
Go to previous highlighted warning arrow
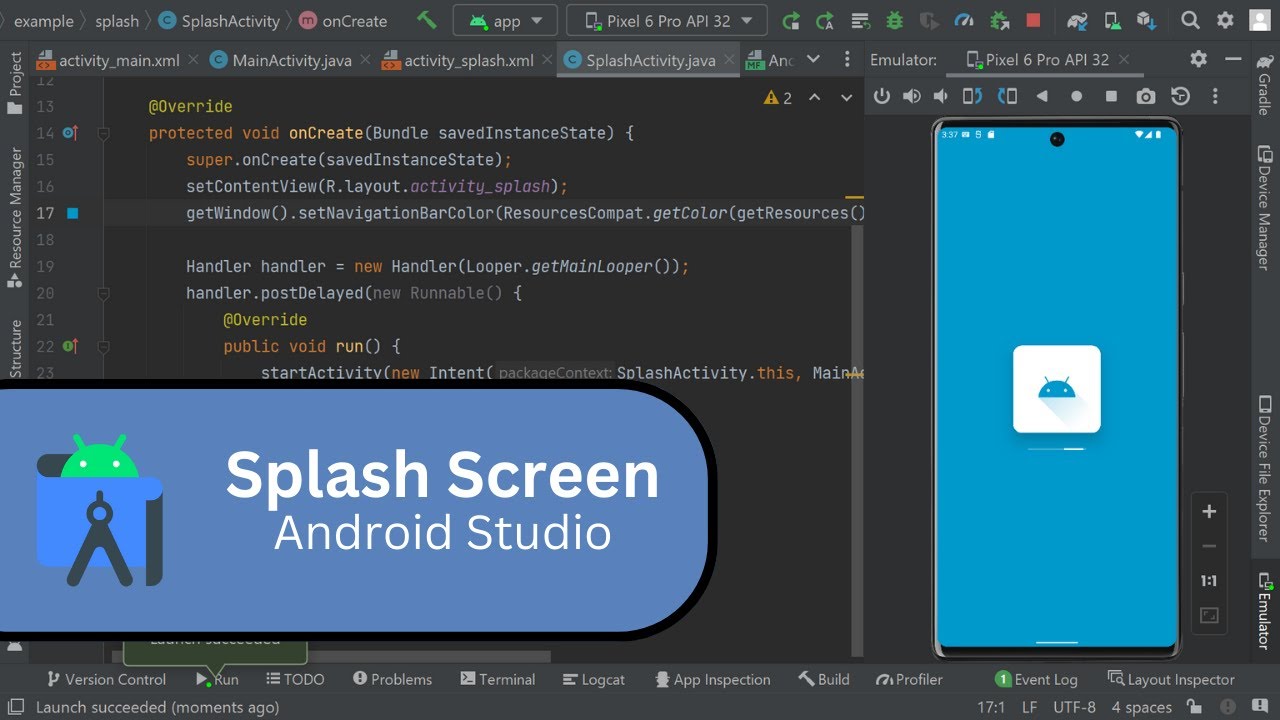(x=814, y=97)
